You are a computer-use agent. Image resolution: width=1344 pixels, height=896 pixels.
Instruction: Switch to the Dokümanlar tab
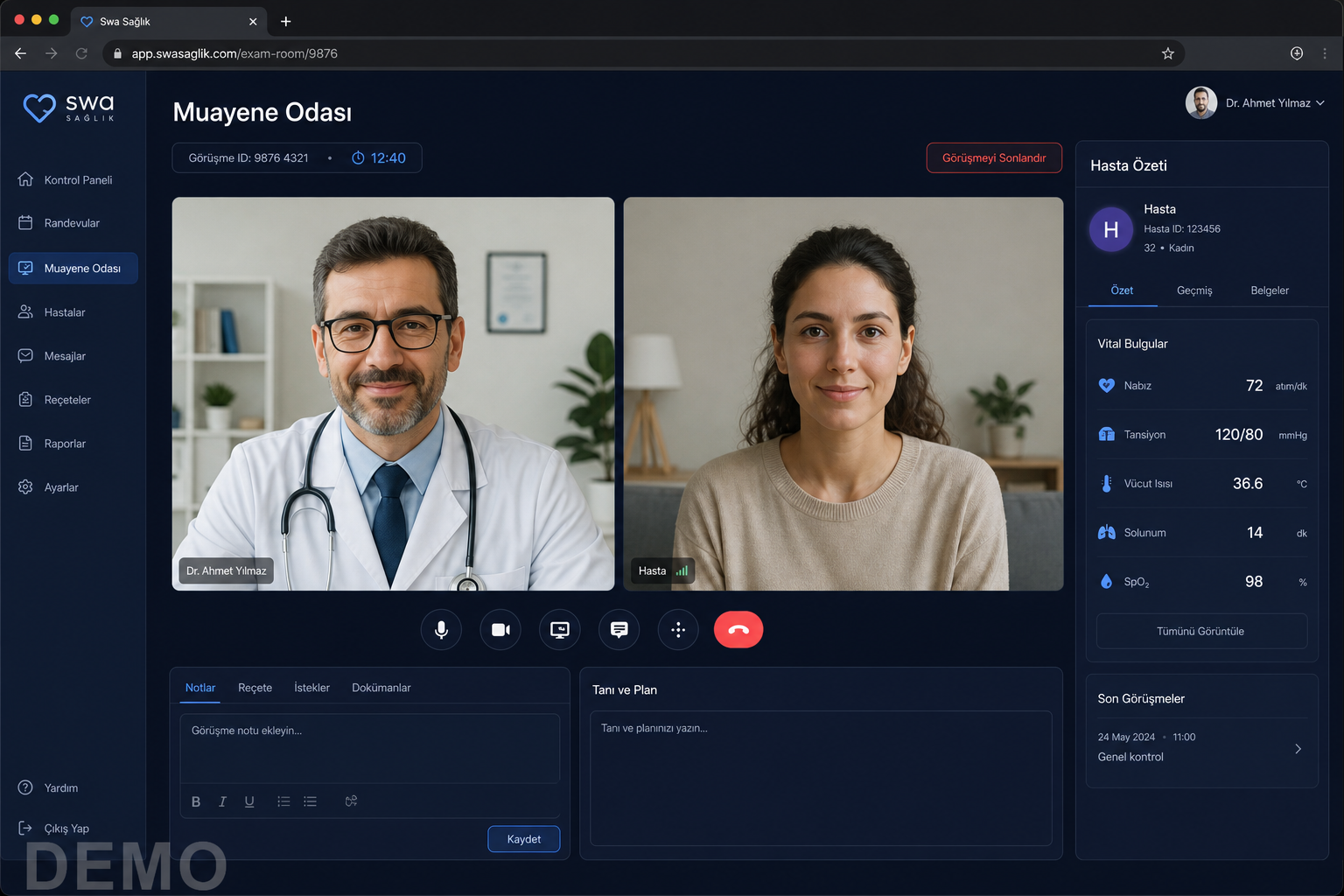point(381,688)
